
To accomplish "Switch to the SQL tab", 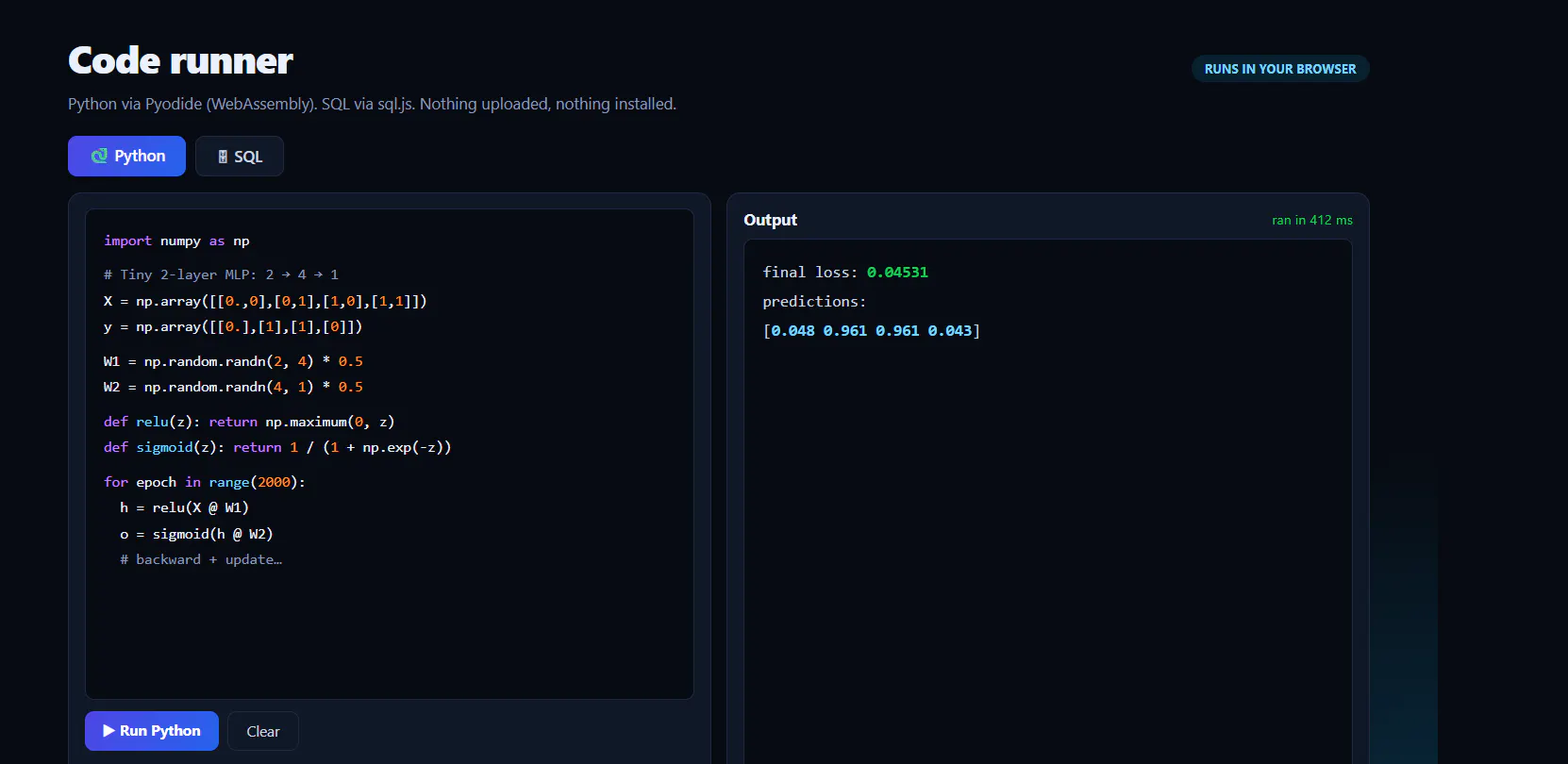I will tap(240, 157).
